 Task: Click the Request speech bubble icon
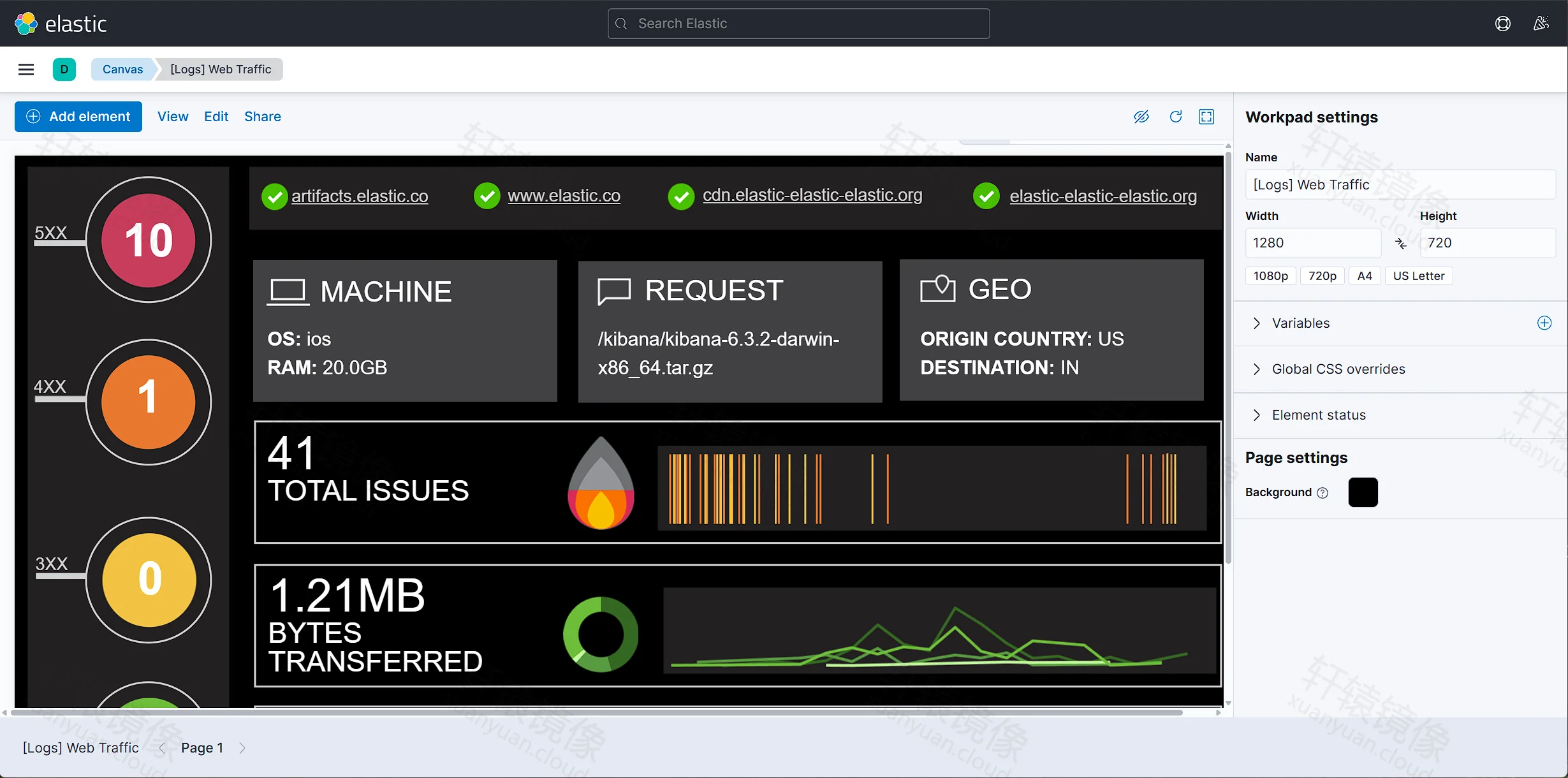pyautogui.click(x=614, y=291)
